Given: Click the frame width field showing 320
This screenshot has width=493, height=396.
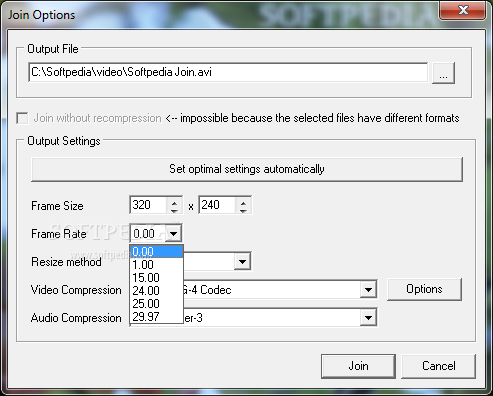Looking at the screenshot, I should 148,205.
